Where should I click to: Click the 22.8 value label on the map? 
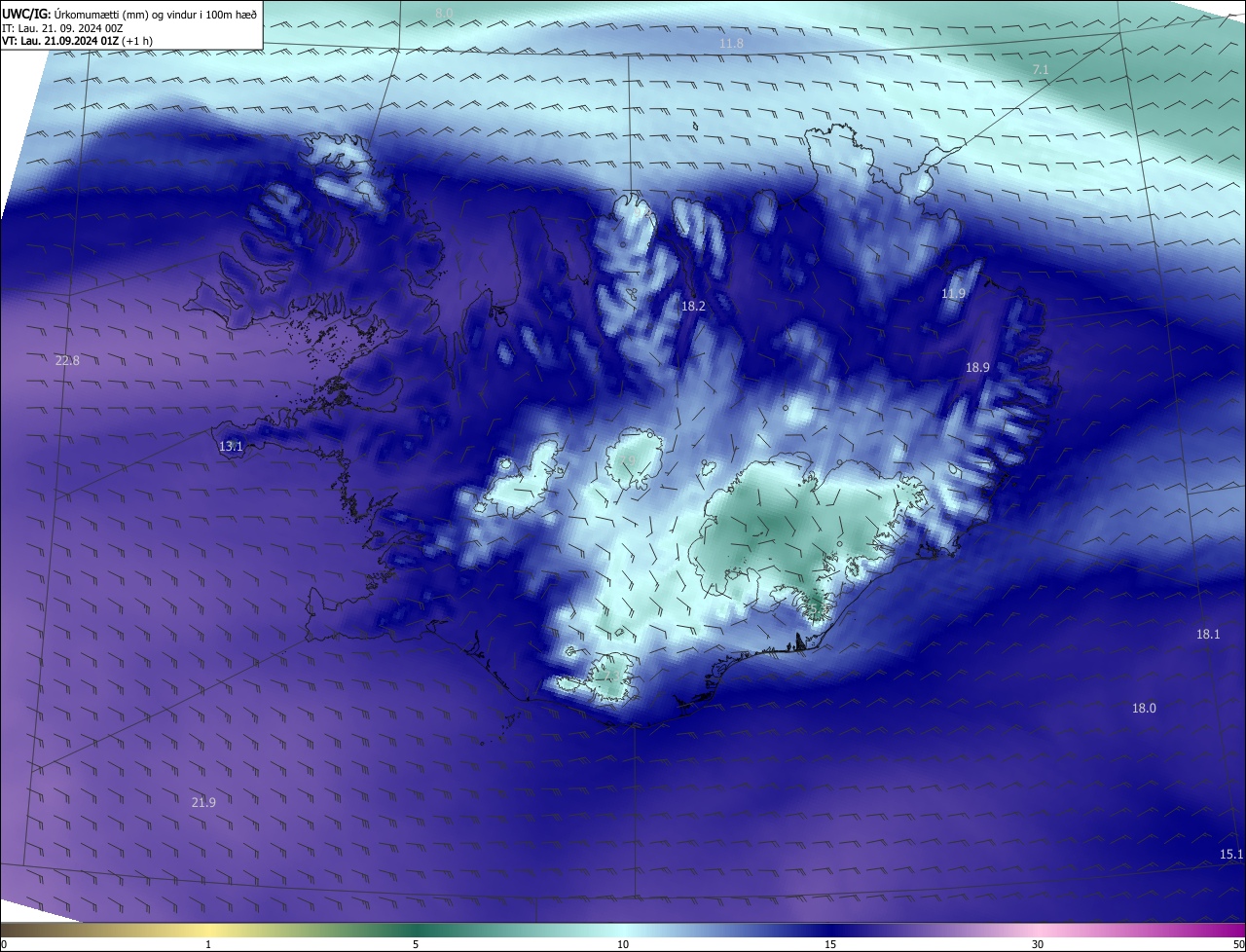(x=67, y=360)
